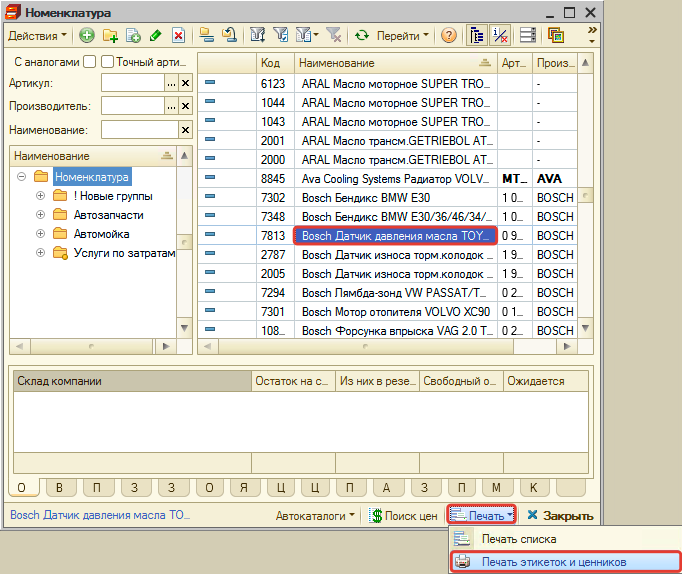Switch to the first О bottom tab
This screenshot has height=574, width=682.
tap(21, 488)
